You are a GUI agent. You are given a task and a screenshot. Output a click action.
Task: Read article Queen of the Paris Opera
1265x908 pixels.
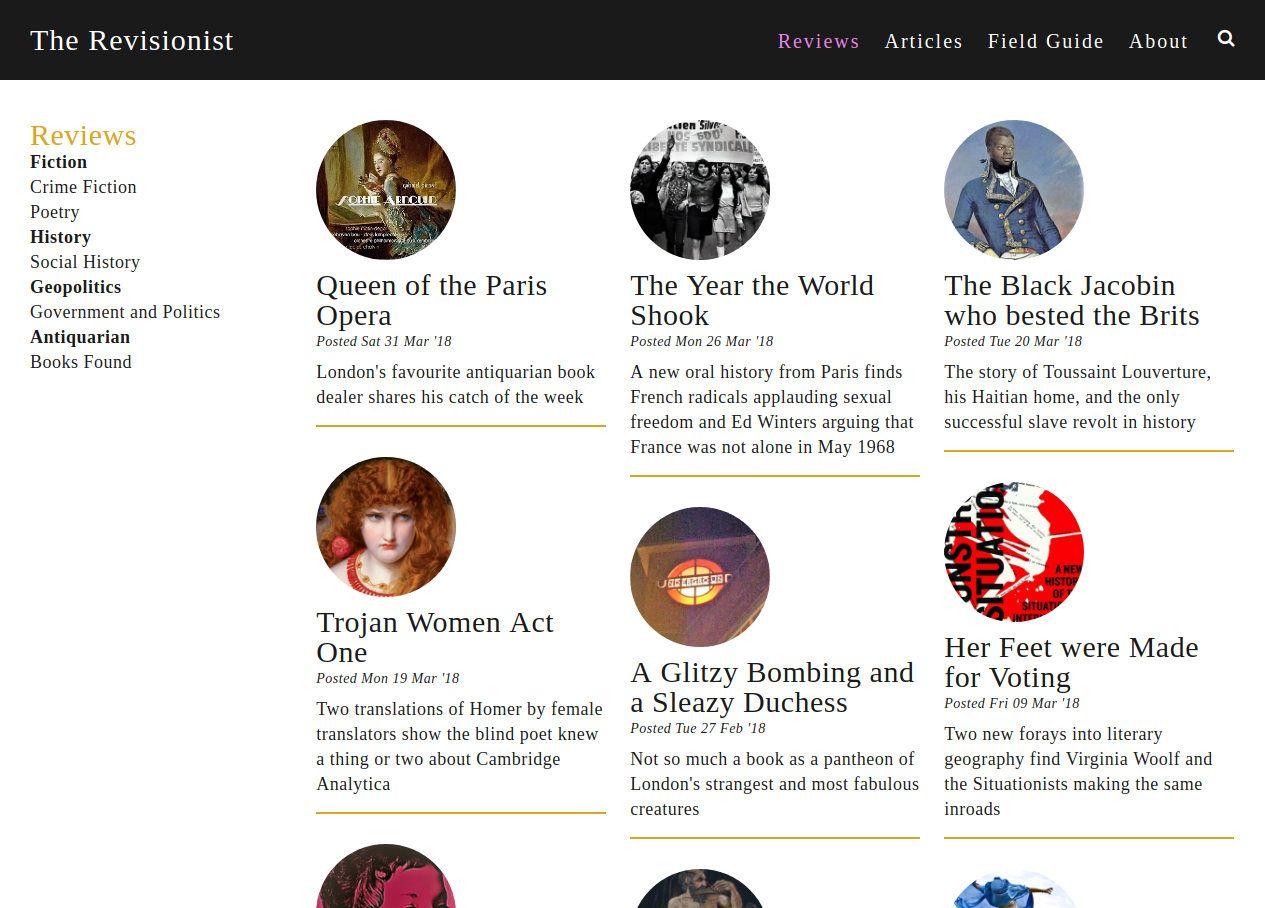point(432,300)
